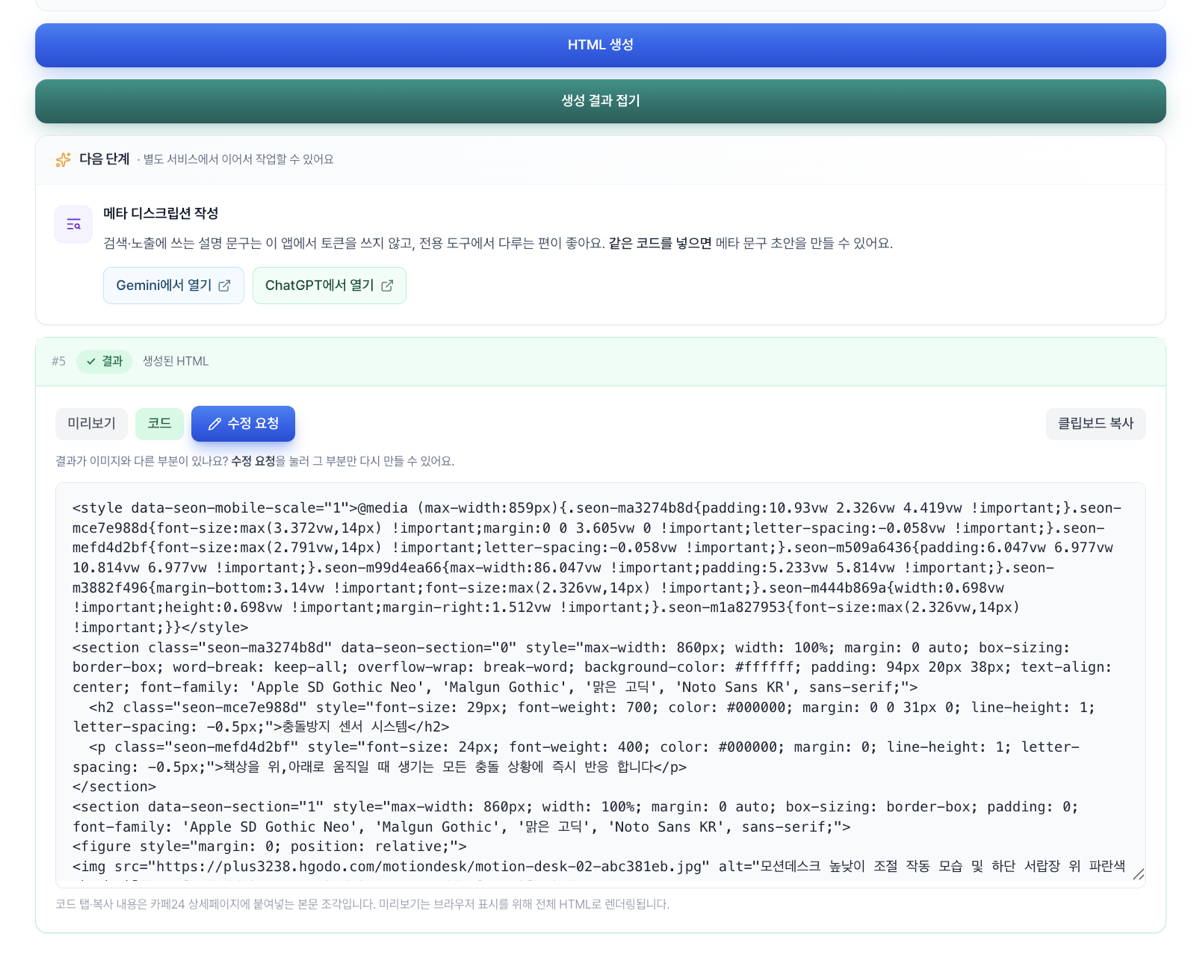This screenshot has width=1200, height=958.
Task: Click the external-link icon next to Gemini
Action: [x=224, y=286]
